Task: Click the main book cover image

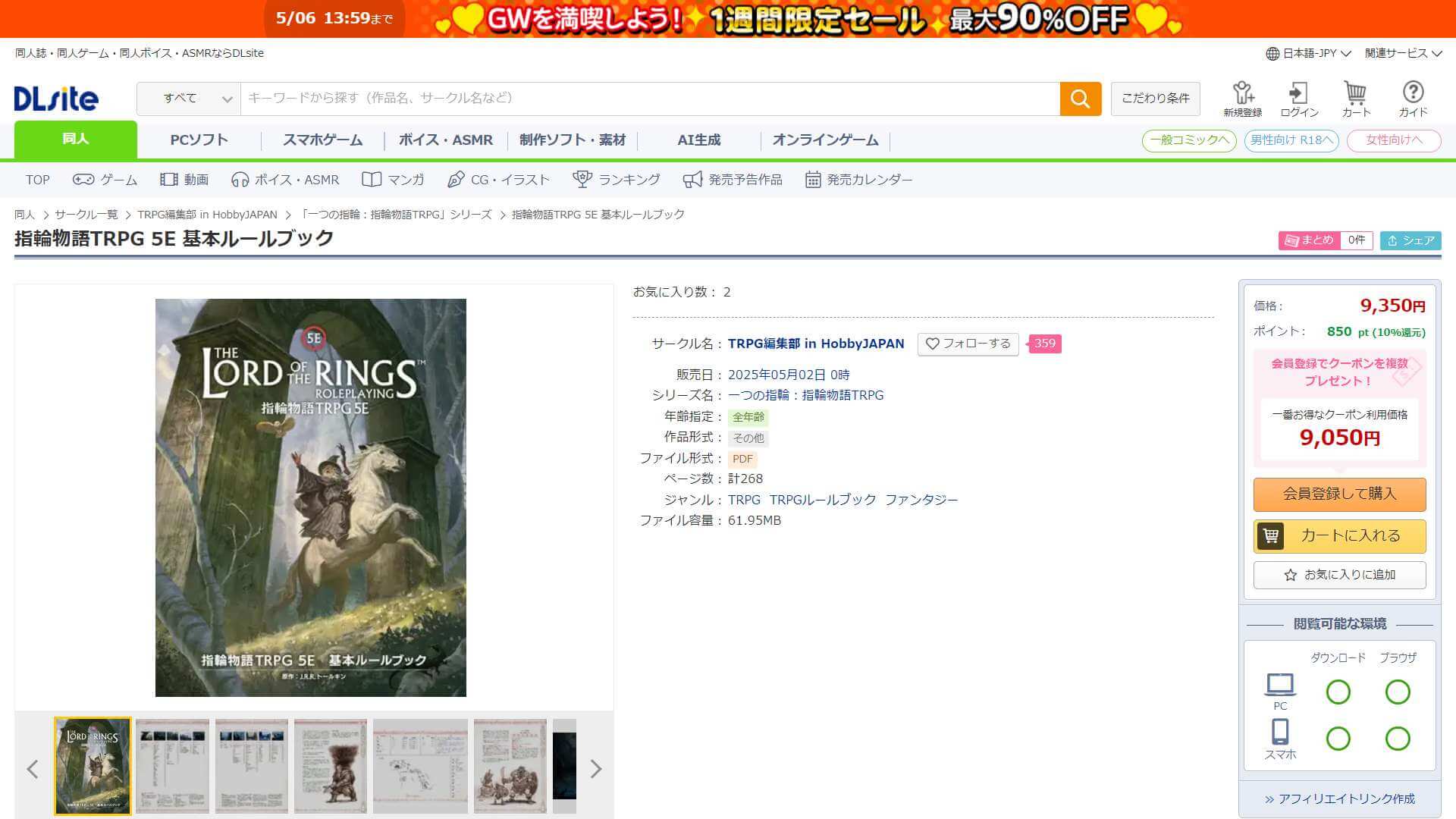Action: (311, 497)
